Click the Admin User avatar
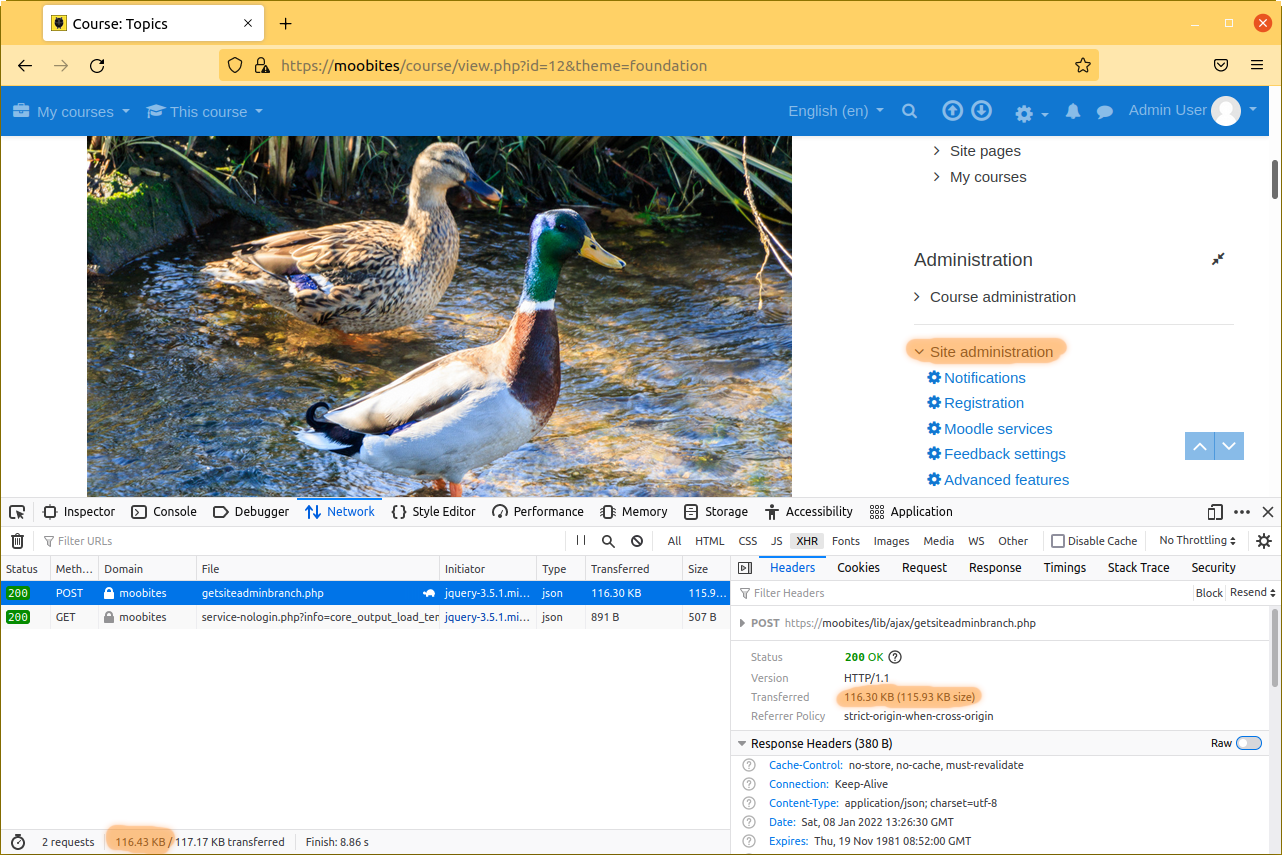Screen dimensions: 1282x855 click(1225, 111)
